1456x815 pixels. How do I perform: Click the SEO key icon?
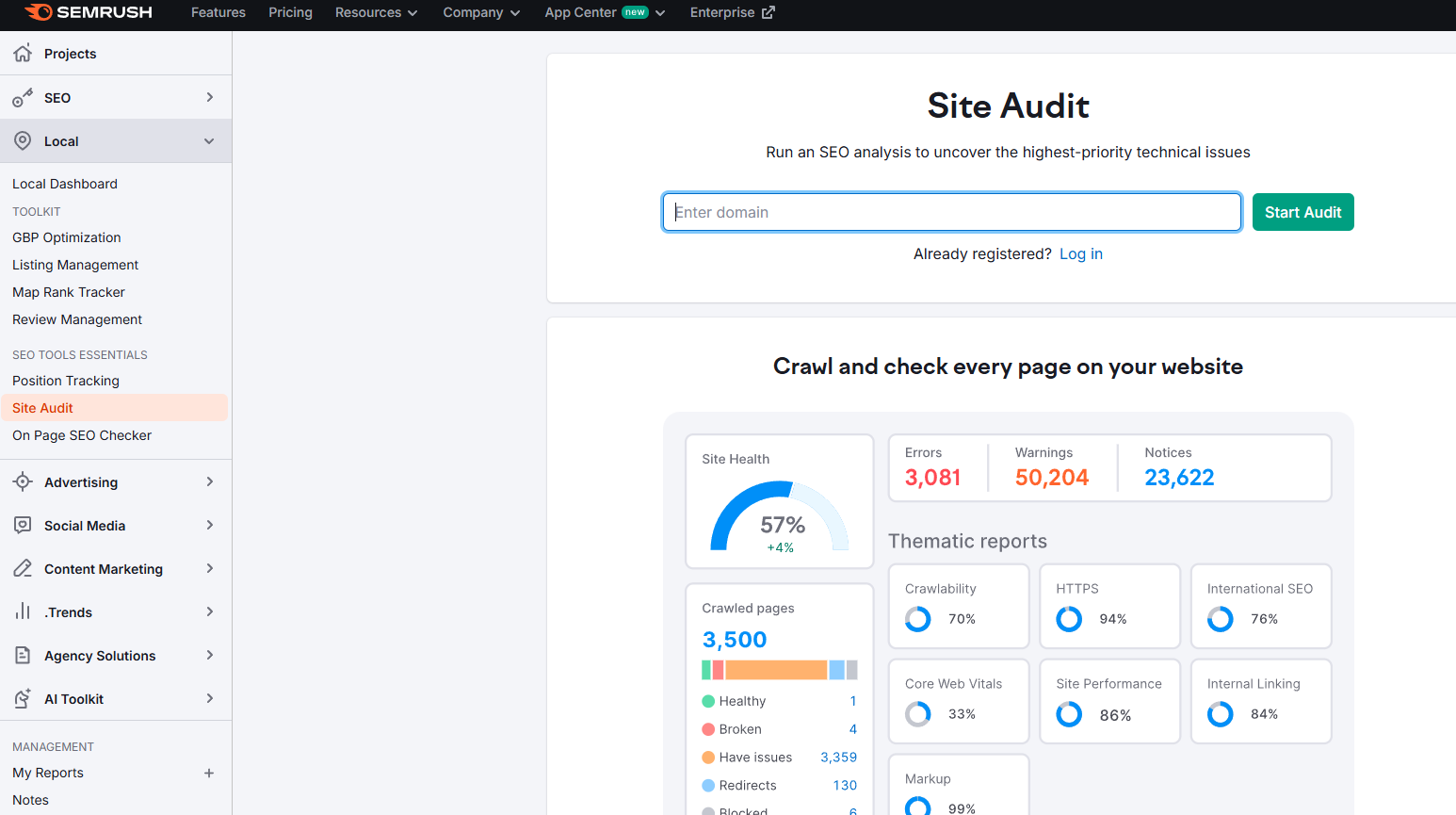point(23,97)
